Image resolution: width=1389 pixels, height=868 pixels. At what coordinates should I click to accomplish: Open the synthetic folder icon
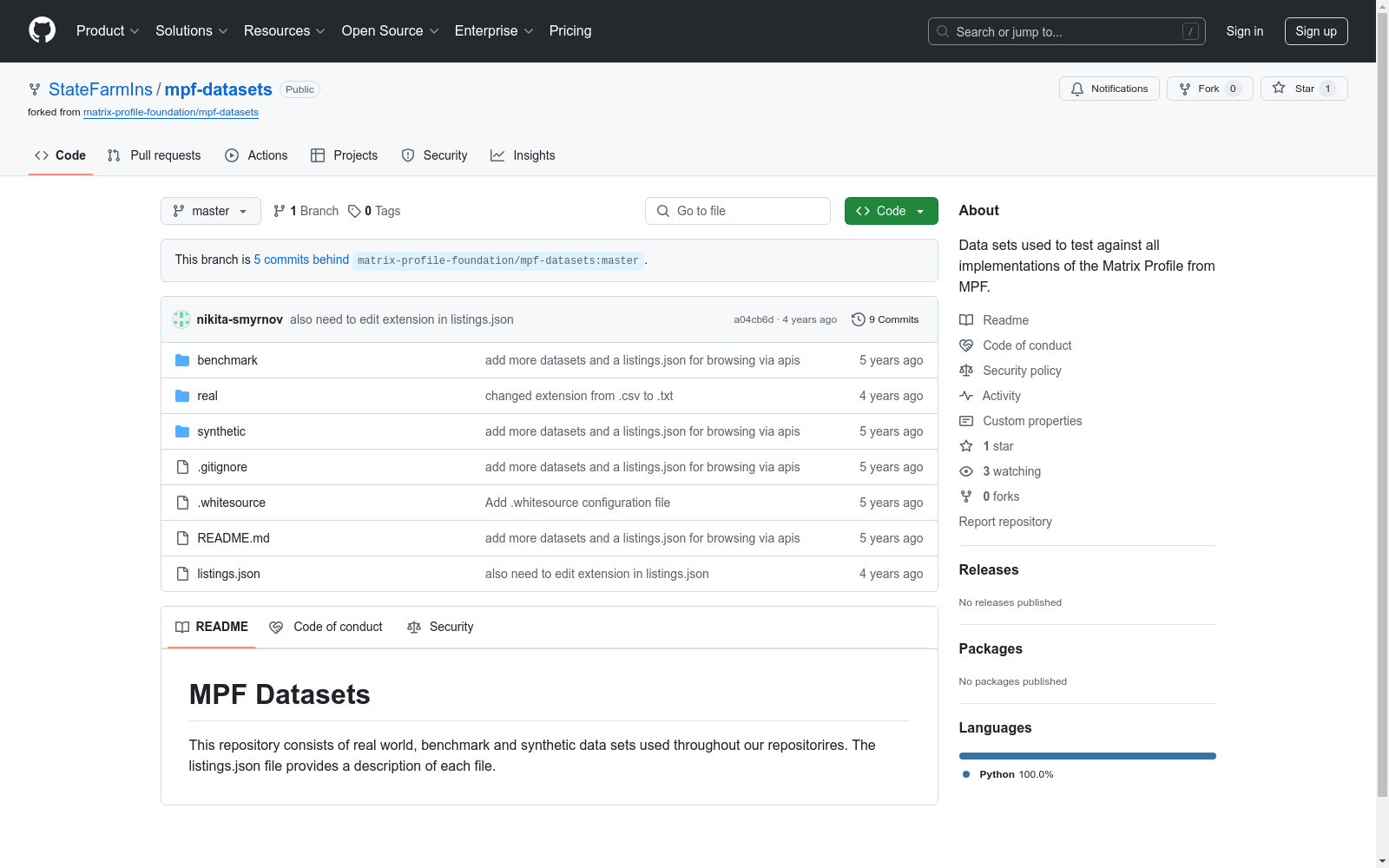(x=182, y=431)
